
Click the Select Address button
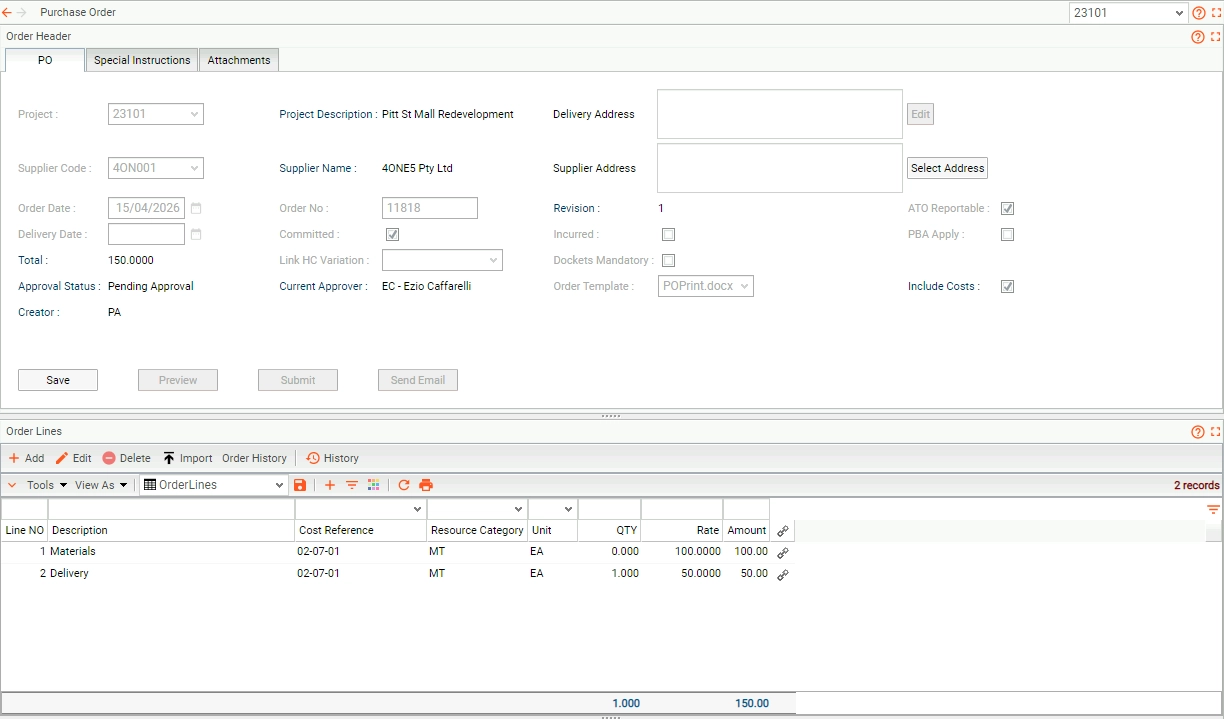[x=947, y=168]
